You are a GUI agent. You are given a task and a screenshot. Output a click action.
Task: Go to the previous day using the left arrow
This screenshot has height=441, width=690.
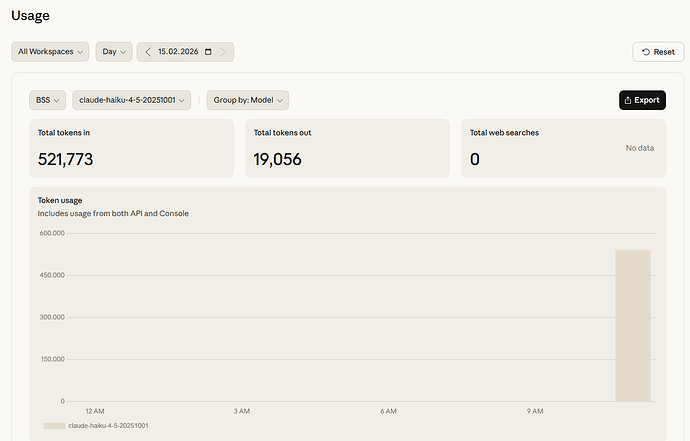148,51
